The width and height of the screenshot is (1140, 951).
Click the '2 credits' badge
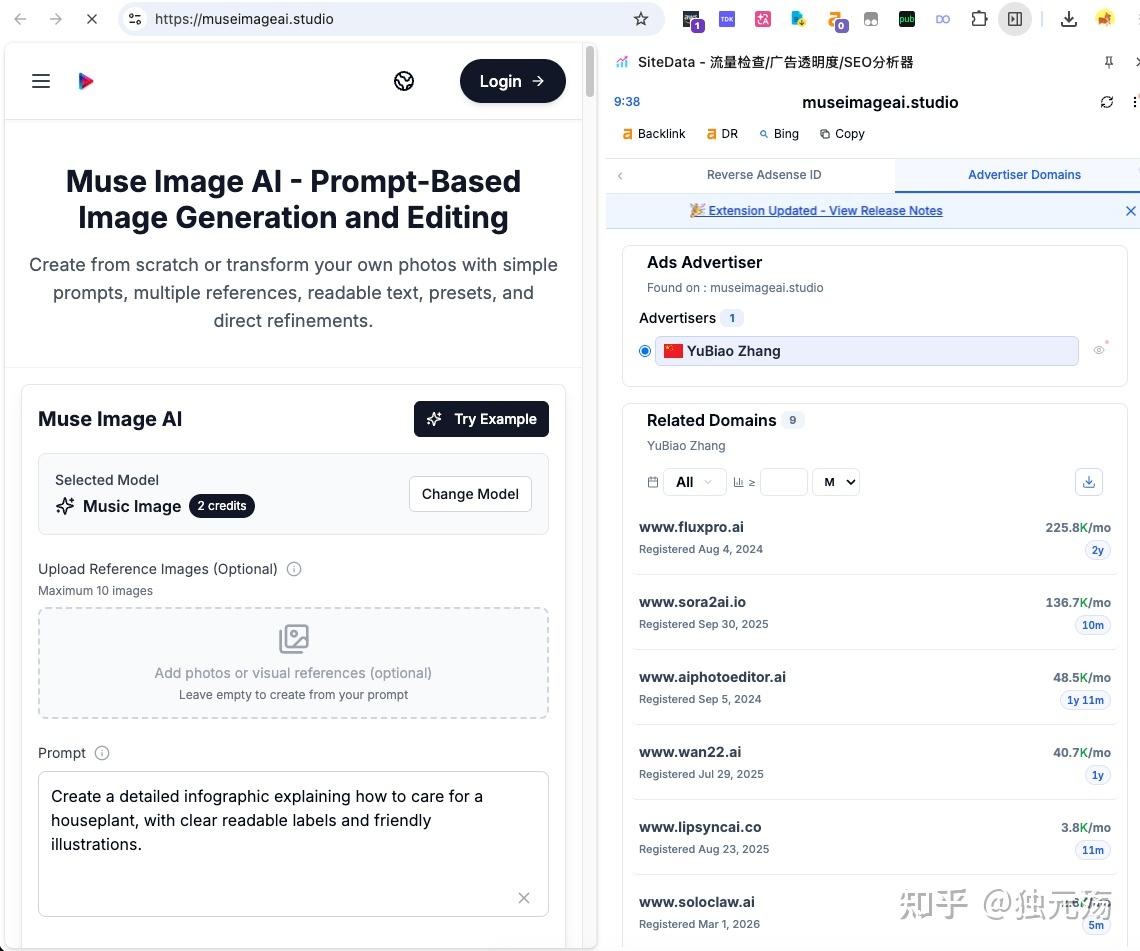[222, 506]
